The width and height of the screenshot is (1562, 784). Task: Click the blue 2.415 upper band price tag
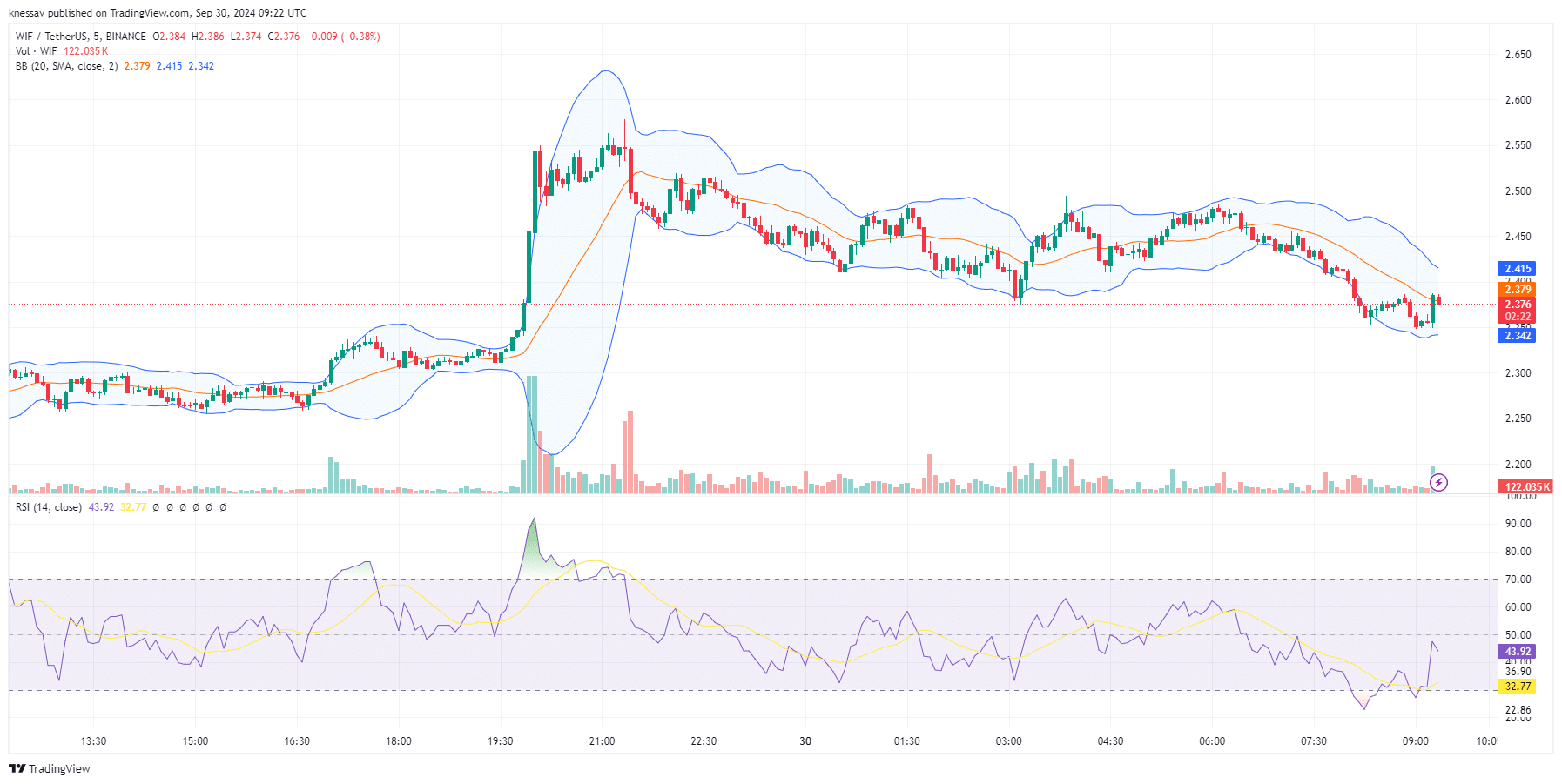tap(1518, 269)
